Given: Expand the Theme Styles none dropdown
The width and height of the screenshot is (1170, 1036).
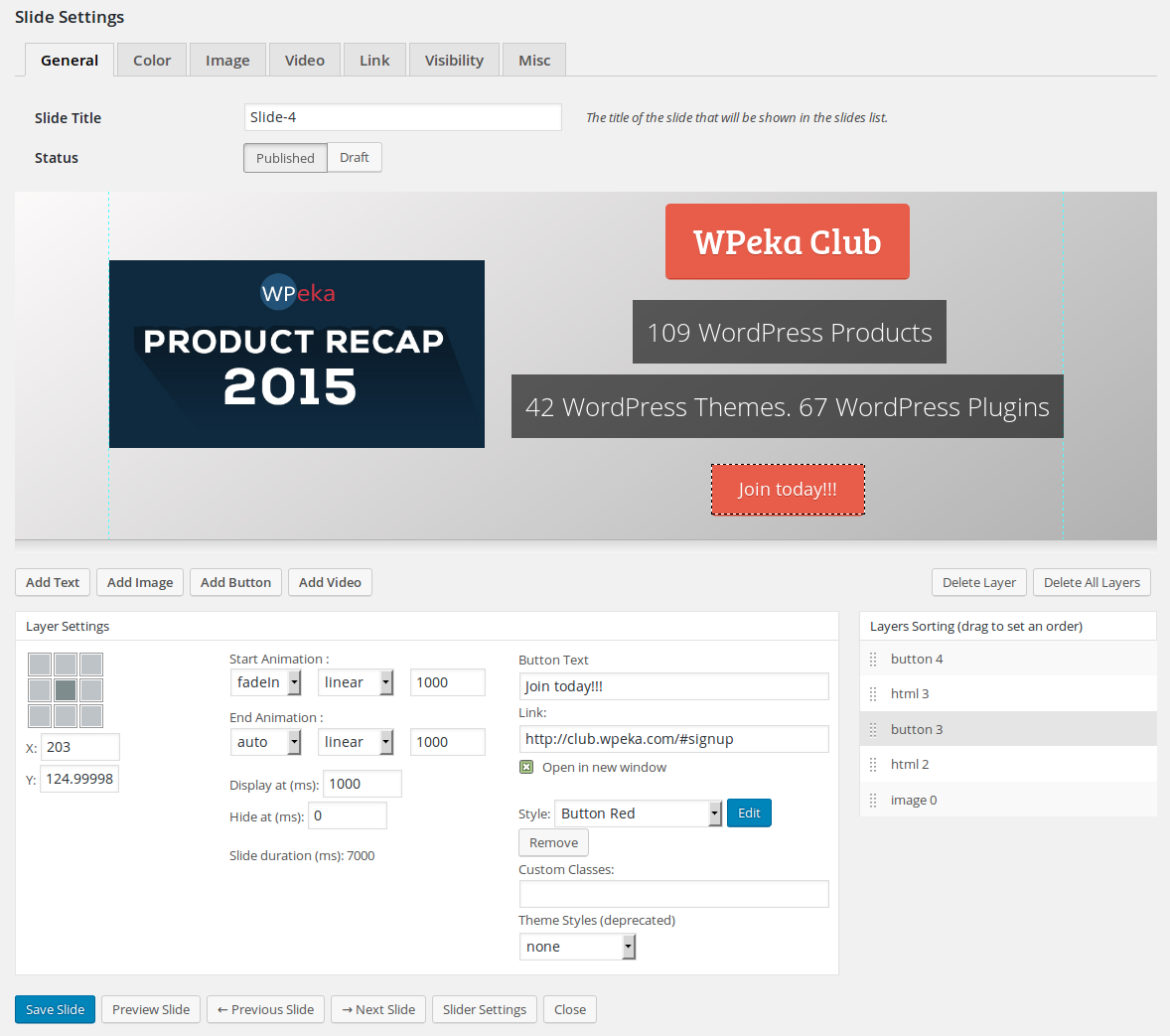Looking at the screenshot, I should click(x=577, y=947).
